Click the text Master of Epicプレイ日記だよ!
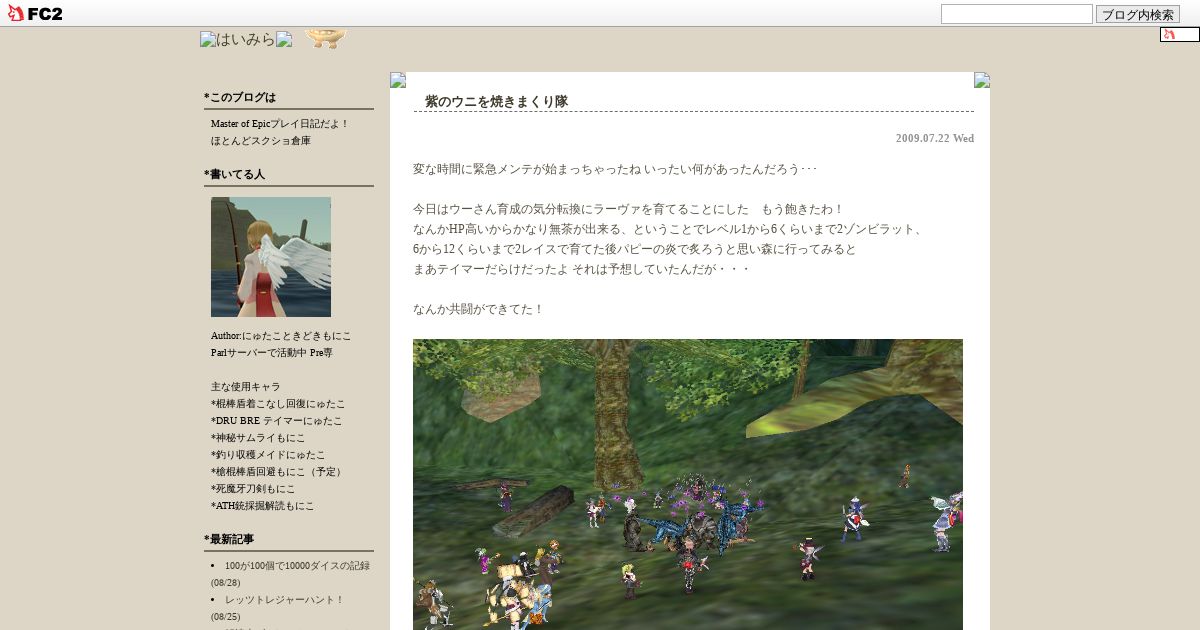Image resolution: width=1200 pixels, height=630 pixels. click(280, 123)
